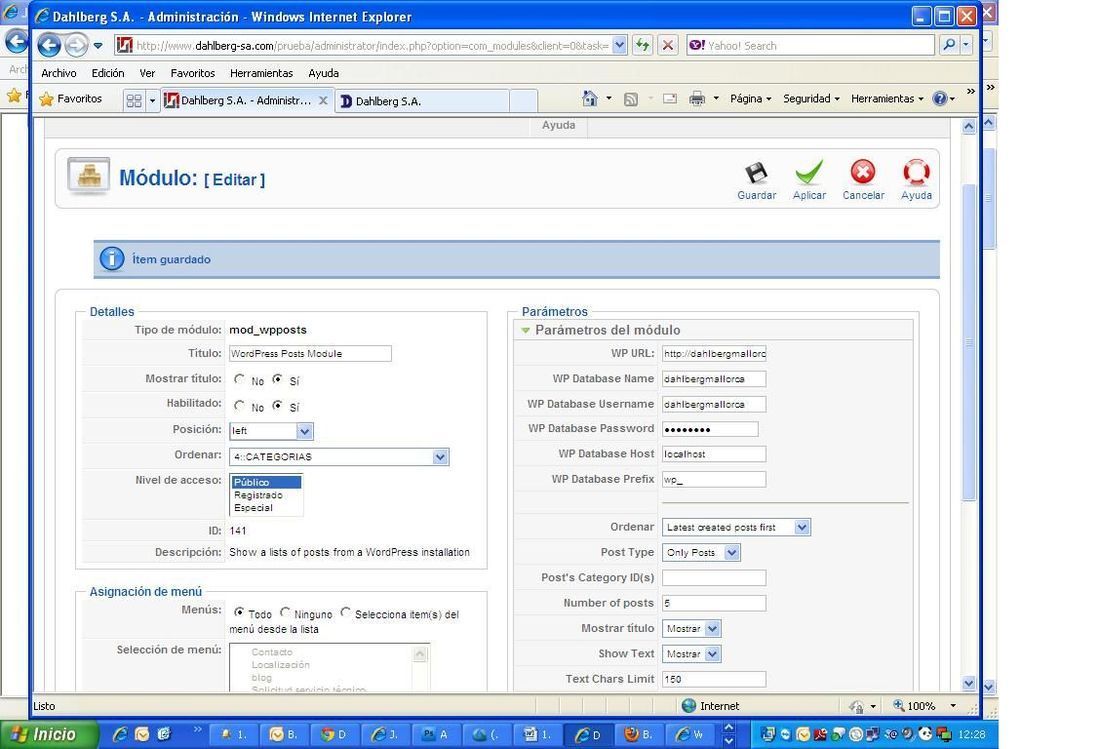Click the Refresh page icon
1100x749 pixels.
point(642,46)
